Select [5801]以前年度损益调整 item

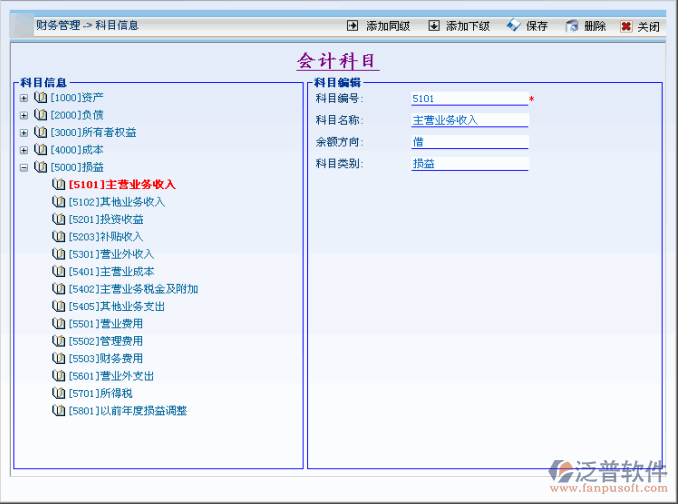pyautogui.click(x=127, y=410)
